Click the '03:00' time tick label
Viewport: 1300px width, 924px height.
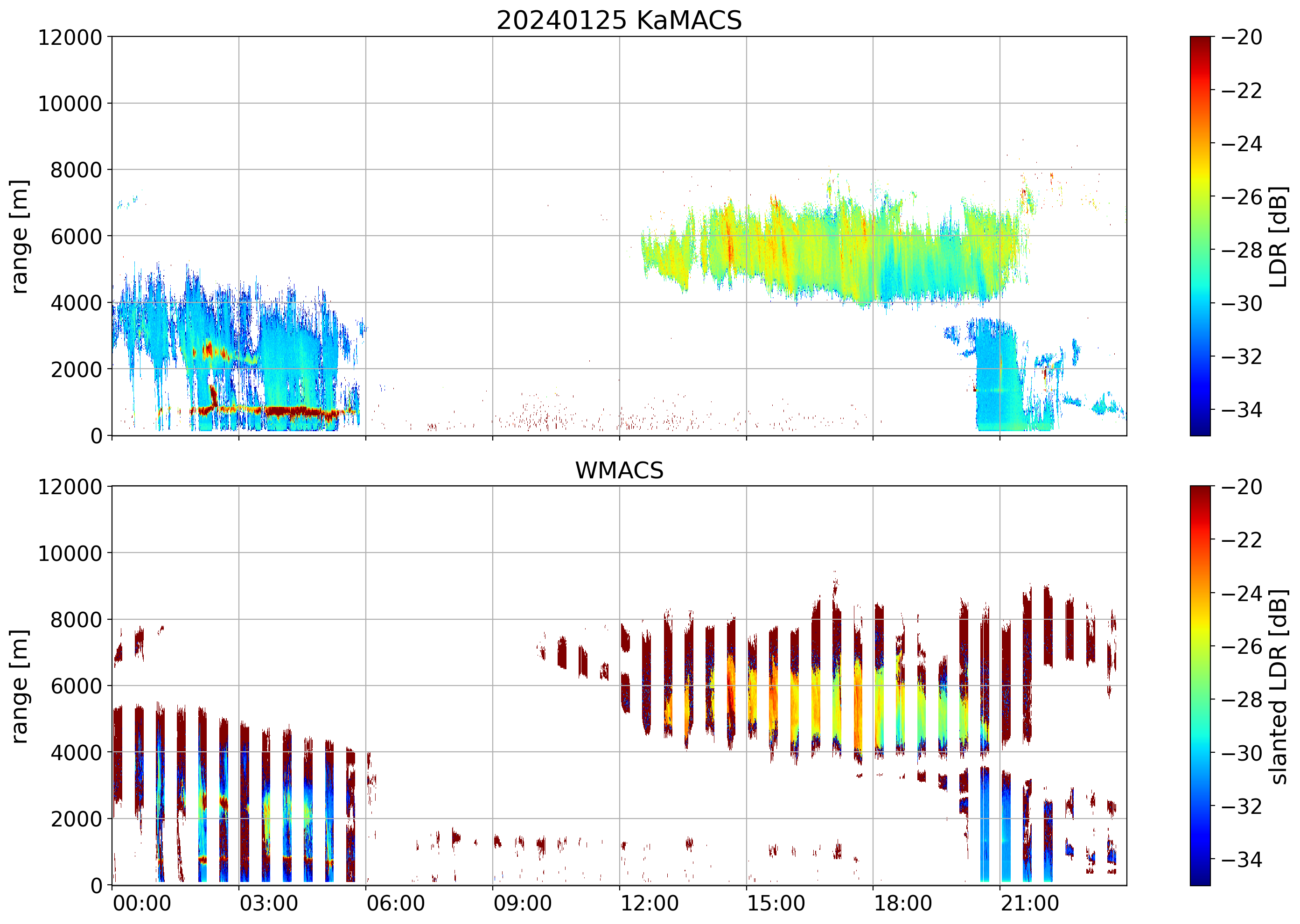point(268,903)
